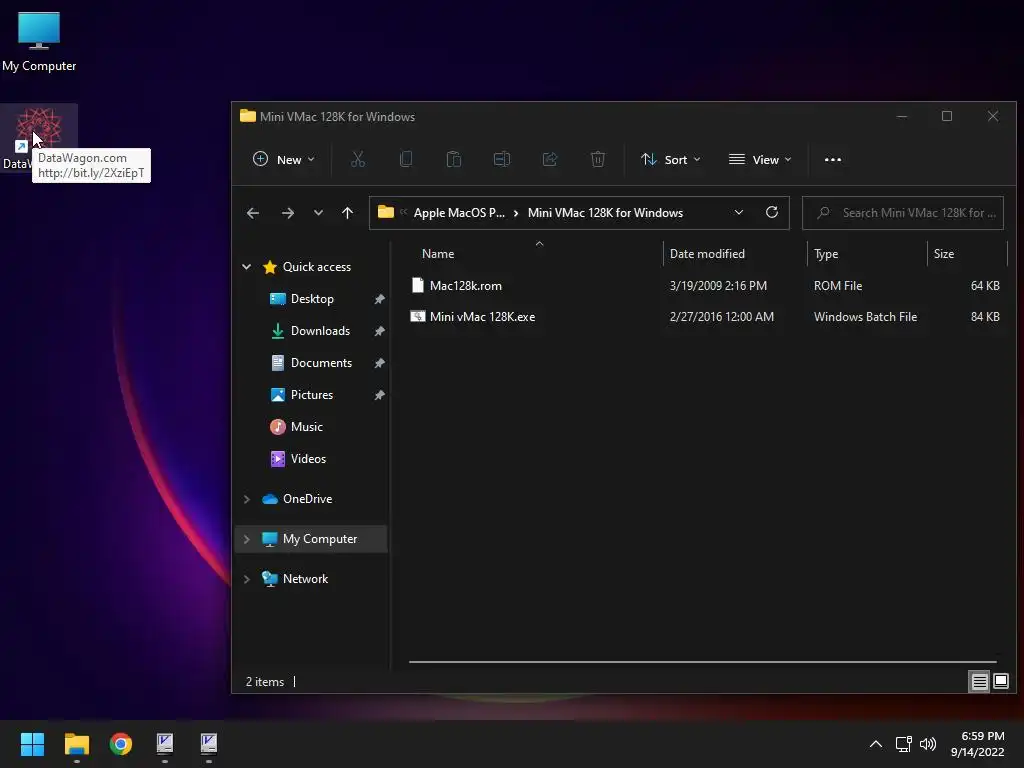The width and height of the screenshot is (1024, 768).
Task: Switch to second Mini vMac taskbar icon
Action: click(x=208, y=744)
